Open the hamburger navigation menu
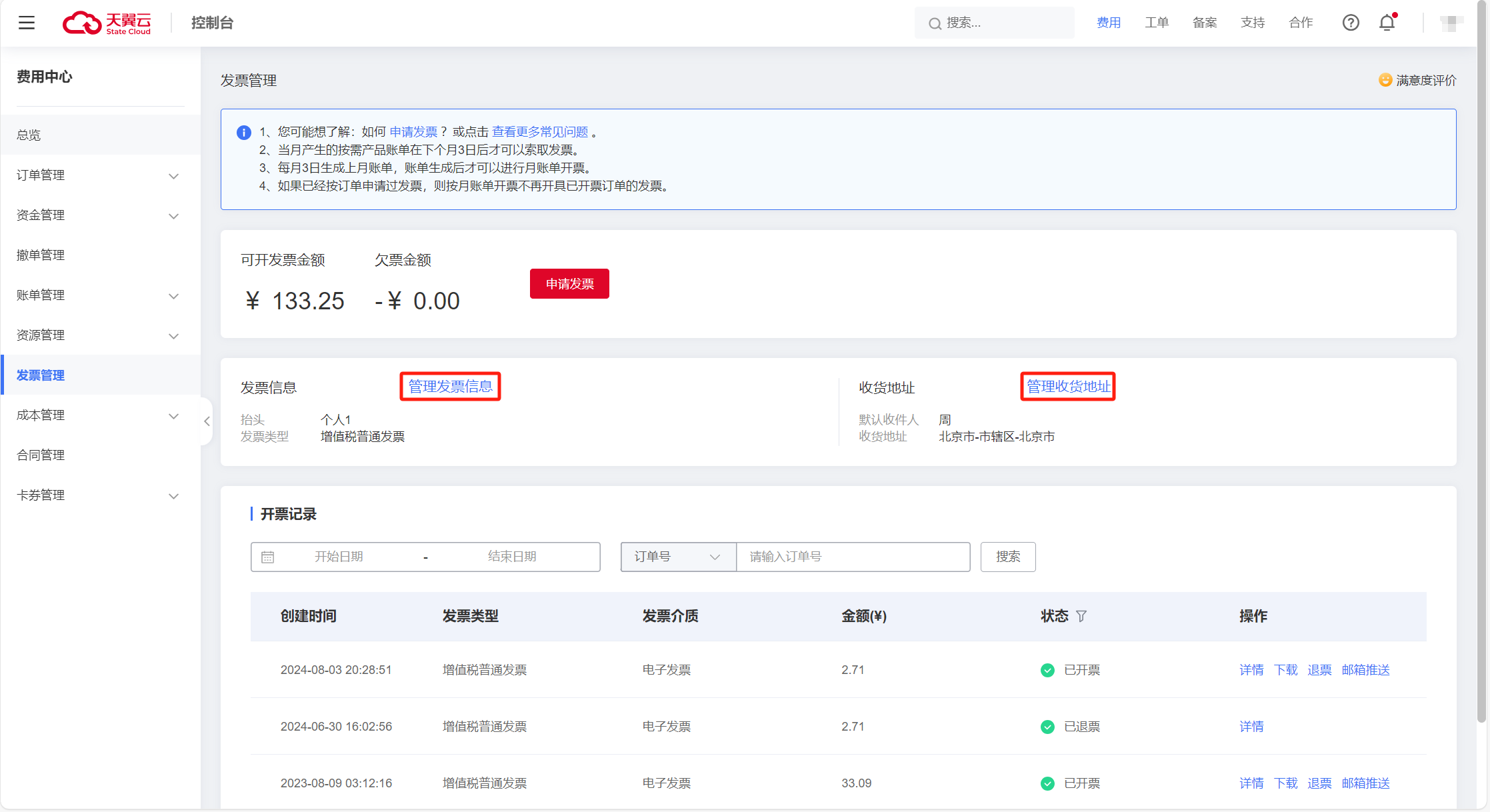1490x812 pixels. coord(27,23)
